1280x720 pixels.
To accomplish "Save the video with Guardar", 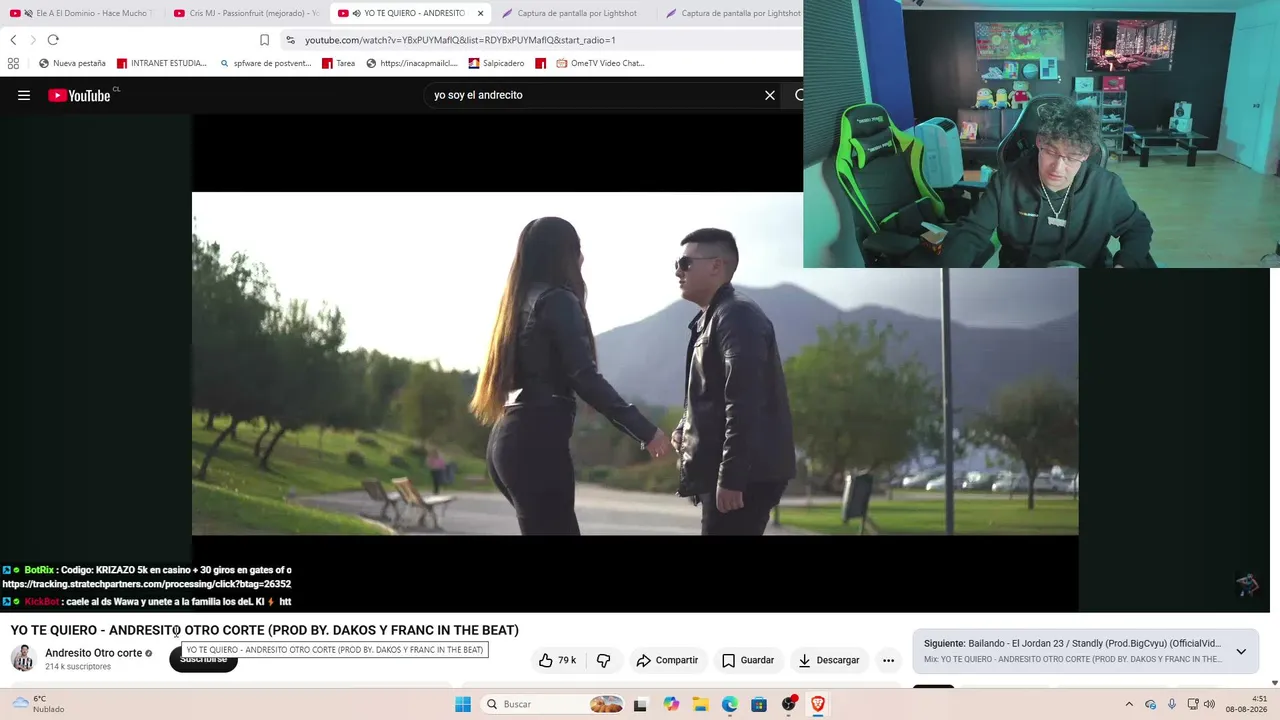I will [x=748, y=660].
